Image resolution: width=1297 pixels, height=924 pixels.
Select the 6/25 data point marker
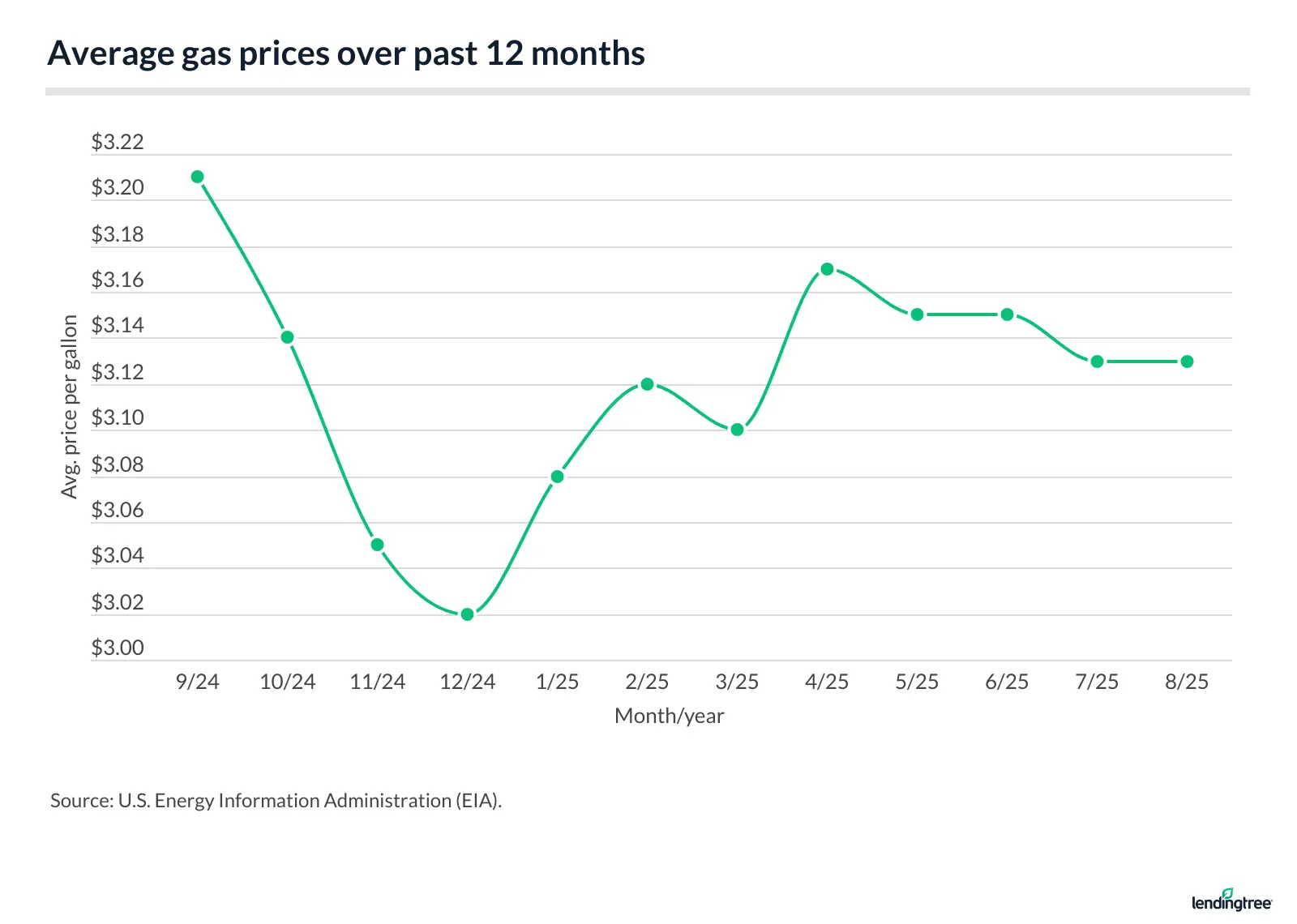pyautogui.click(x=1007, y=314)
